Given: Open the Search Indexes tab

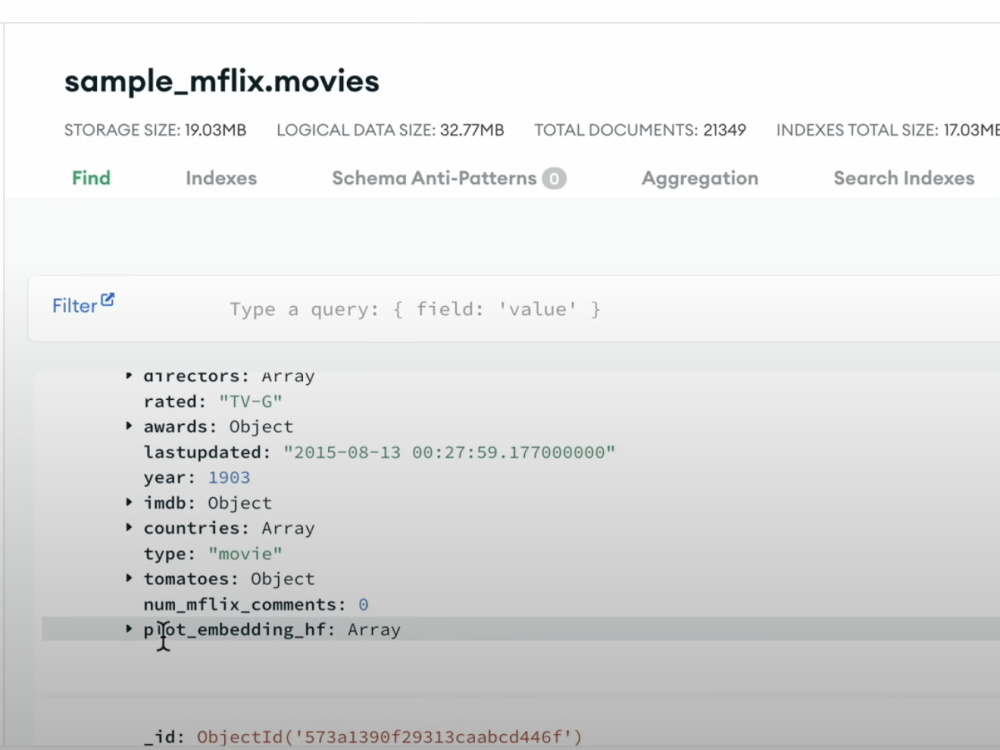Looking at the screenshot, I should click(x=904, y=178).
